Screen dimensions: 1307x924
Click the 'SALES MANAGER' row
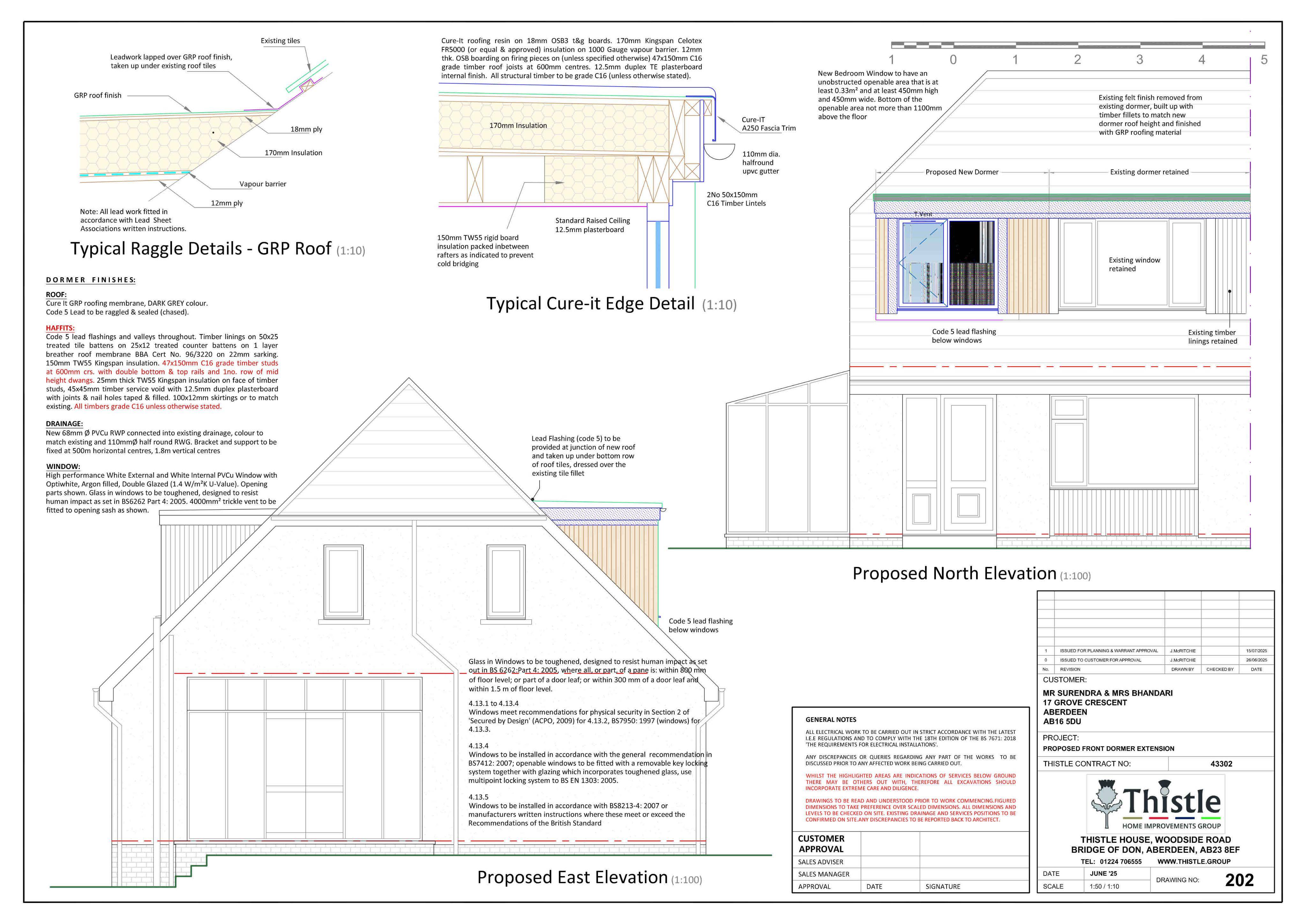[910, 874]
